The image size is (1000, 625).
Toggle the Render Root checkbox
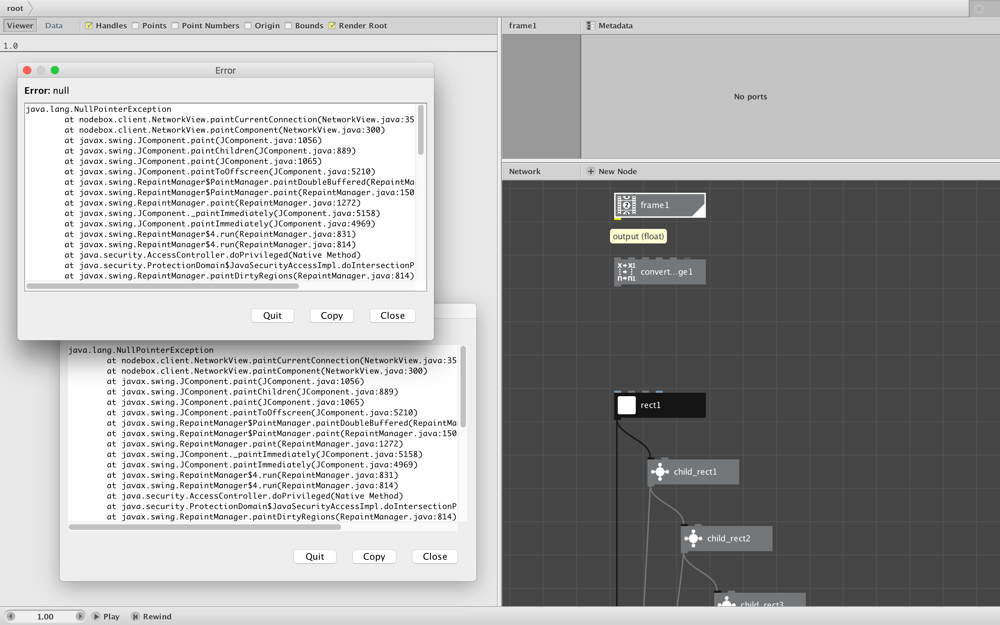click(332, 26)
